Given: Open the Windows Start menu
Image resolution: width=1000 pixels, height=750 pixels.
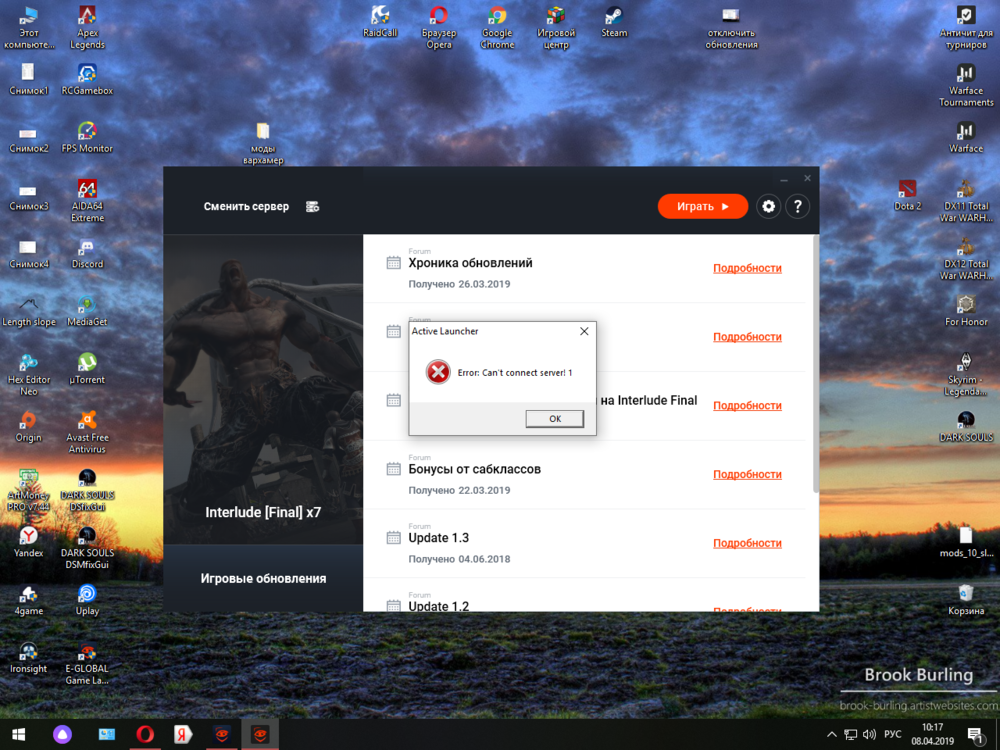Looking at the screenshot, I should [x=18, y=734].
